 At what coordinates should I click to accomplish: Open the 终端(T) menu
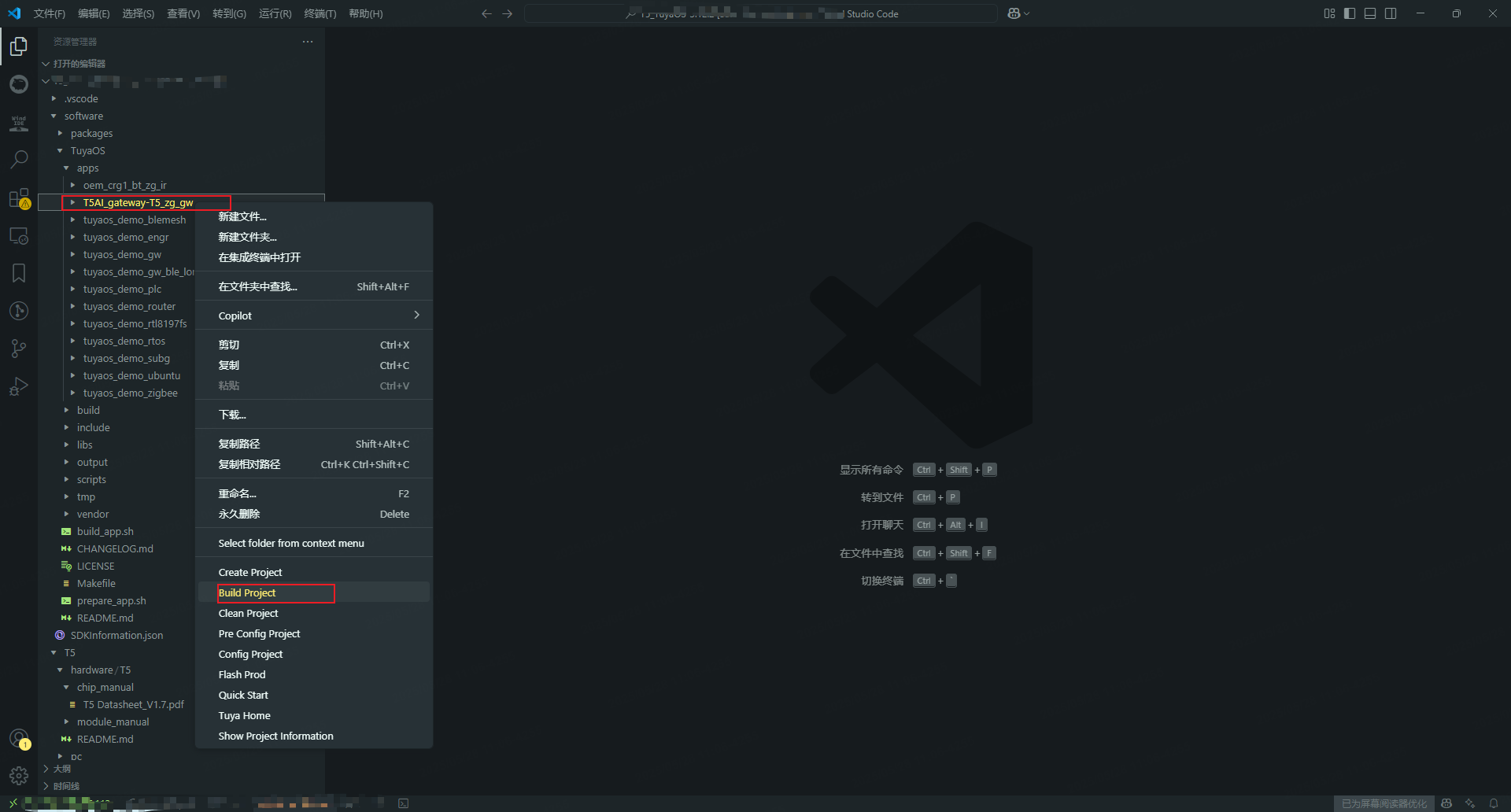click(x=320, y=13)
